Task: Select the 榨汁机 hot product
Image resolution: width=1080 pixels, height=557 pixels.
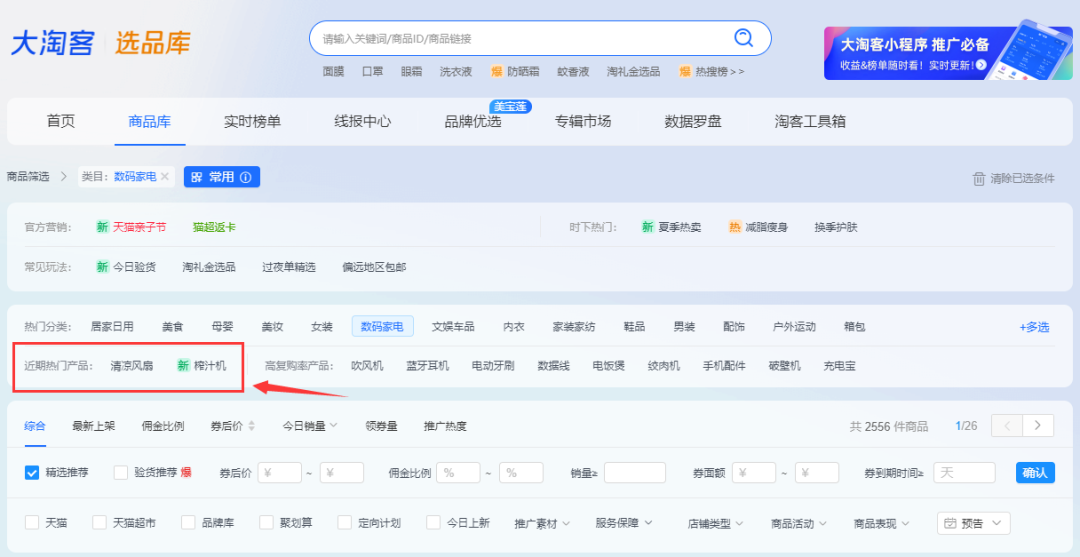Action: point(209,366)
